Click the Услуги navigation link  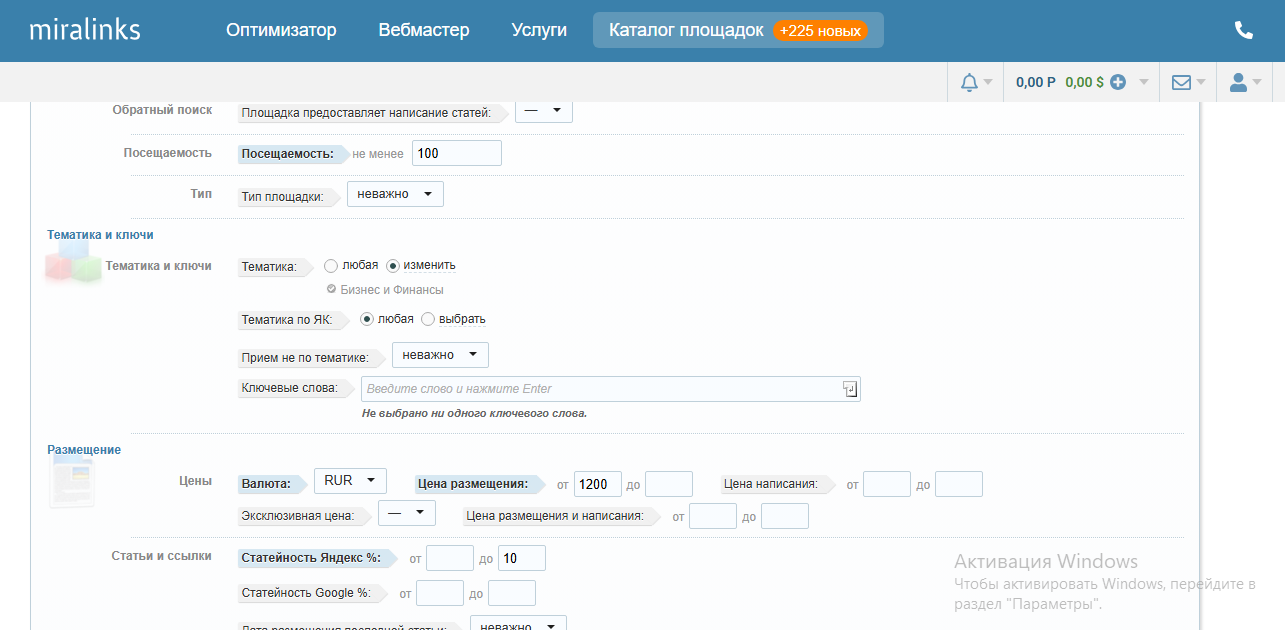coord(539,30)
